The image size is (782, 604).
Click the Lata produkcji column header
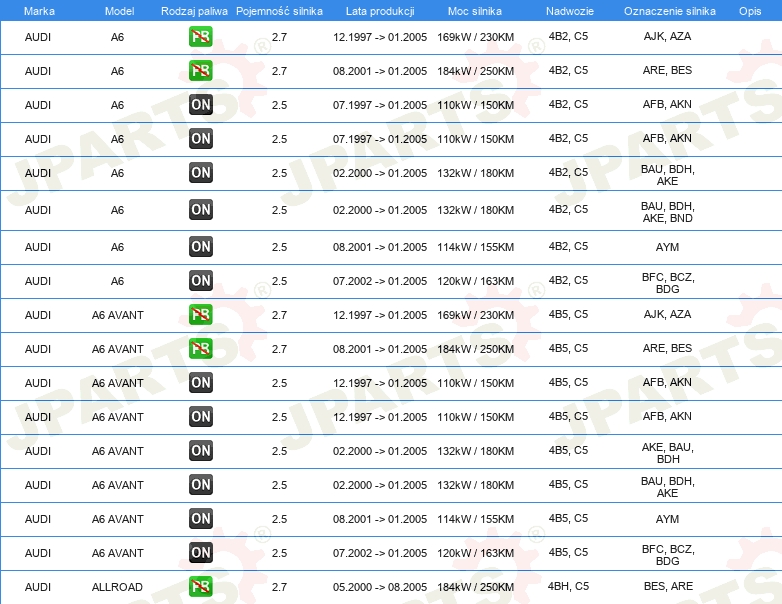(380, 11)
